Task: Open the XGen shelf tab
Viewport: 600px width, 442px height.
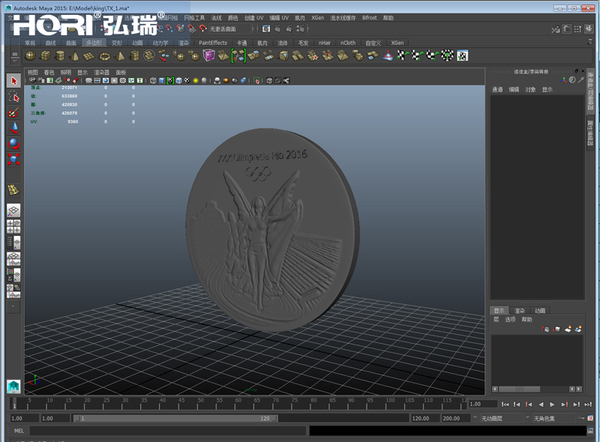Action: coord(397,43)
